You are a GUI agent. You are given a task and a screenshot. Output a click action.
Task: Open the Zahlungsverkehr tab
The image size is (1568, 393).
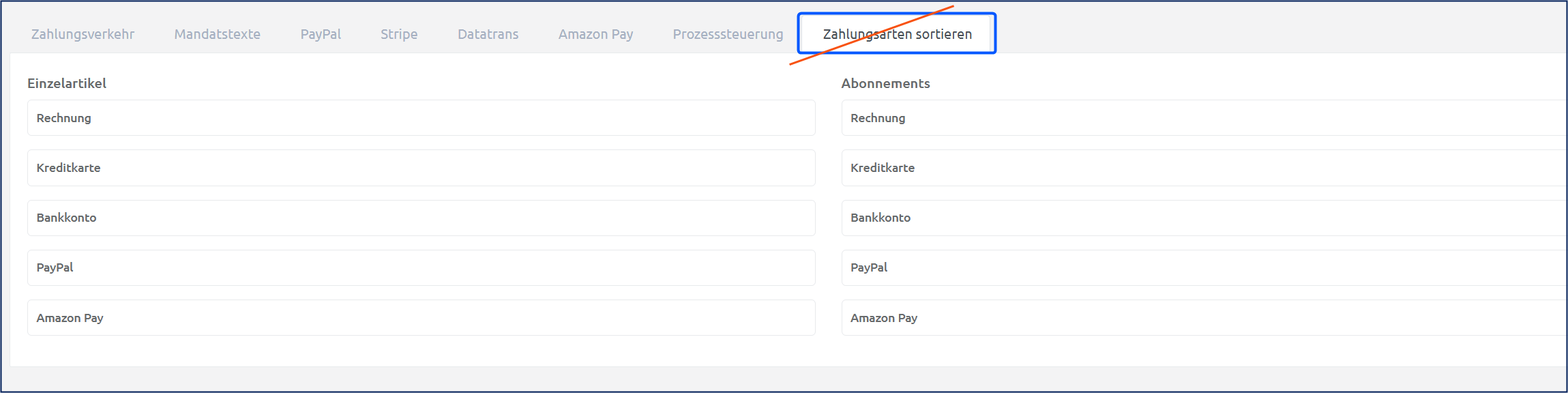(83, 34)
